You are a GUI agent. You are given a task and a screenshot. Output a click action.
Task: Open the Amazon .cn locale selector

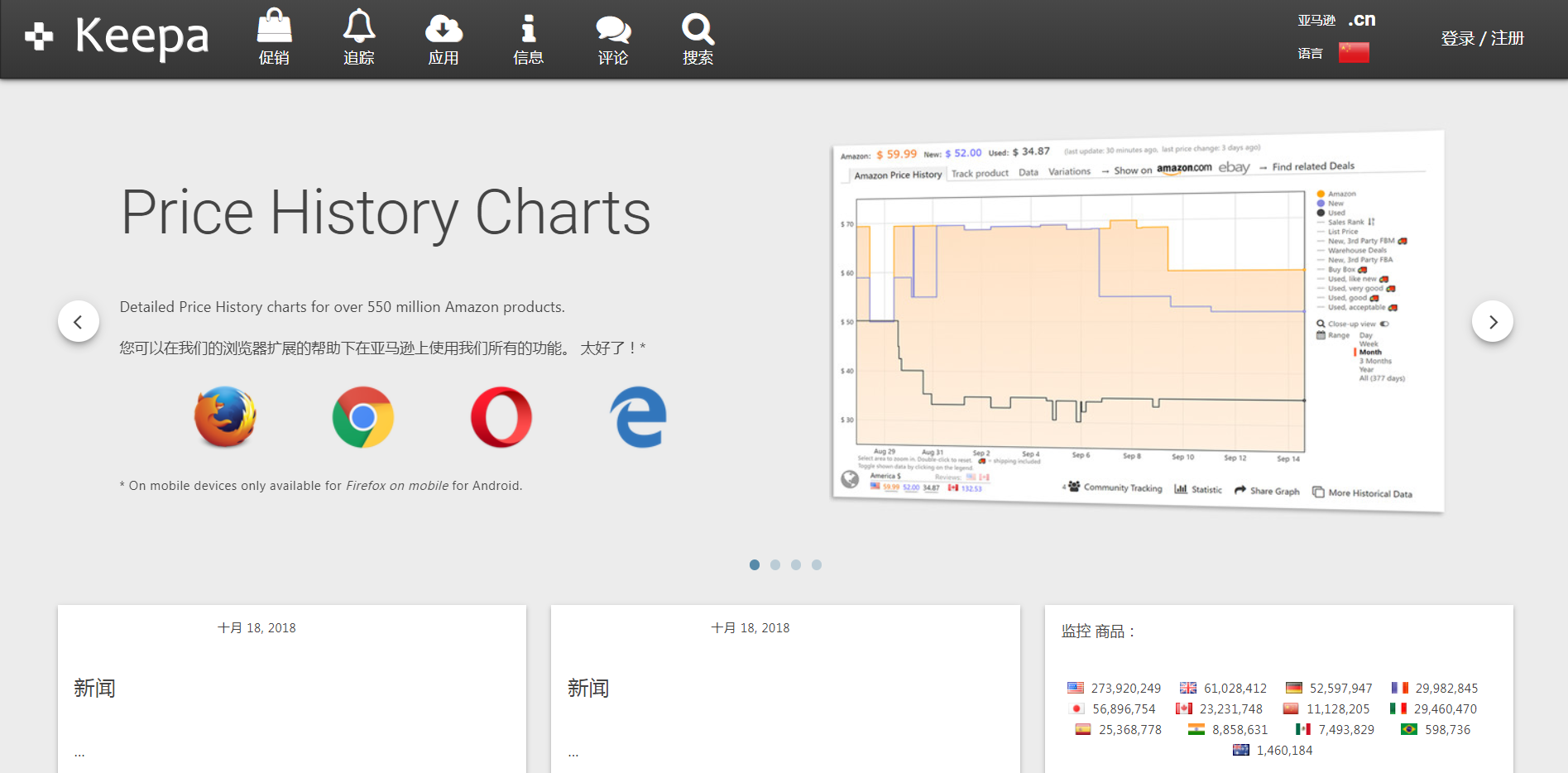click(1361, 20)
